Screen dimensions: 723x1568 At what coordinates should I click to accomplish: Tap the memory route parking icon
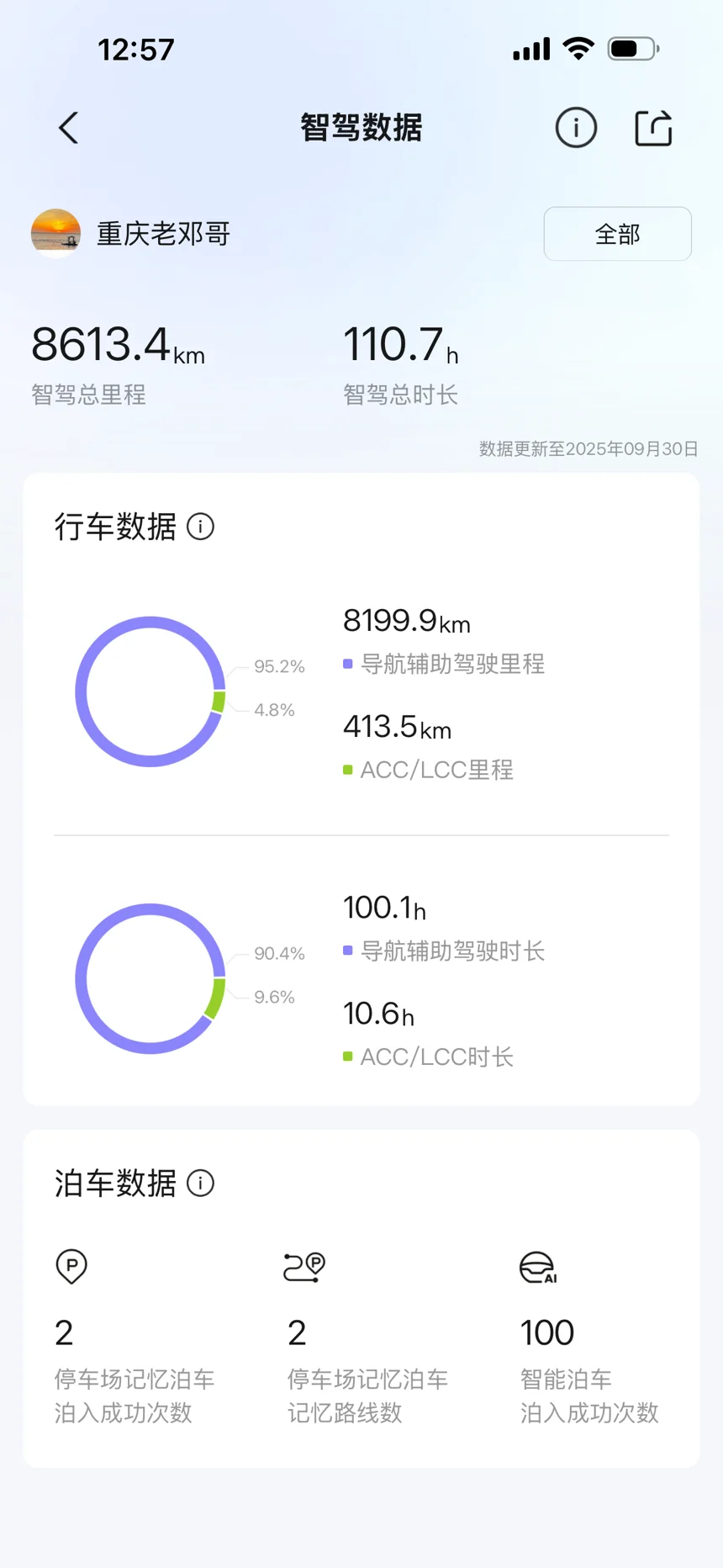(x=304, y=1267)
